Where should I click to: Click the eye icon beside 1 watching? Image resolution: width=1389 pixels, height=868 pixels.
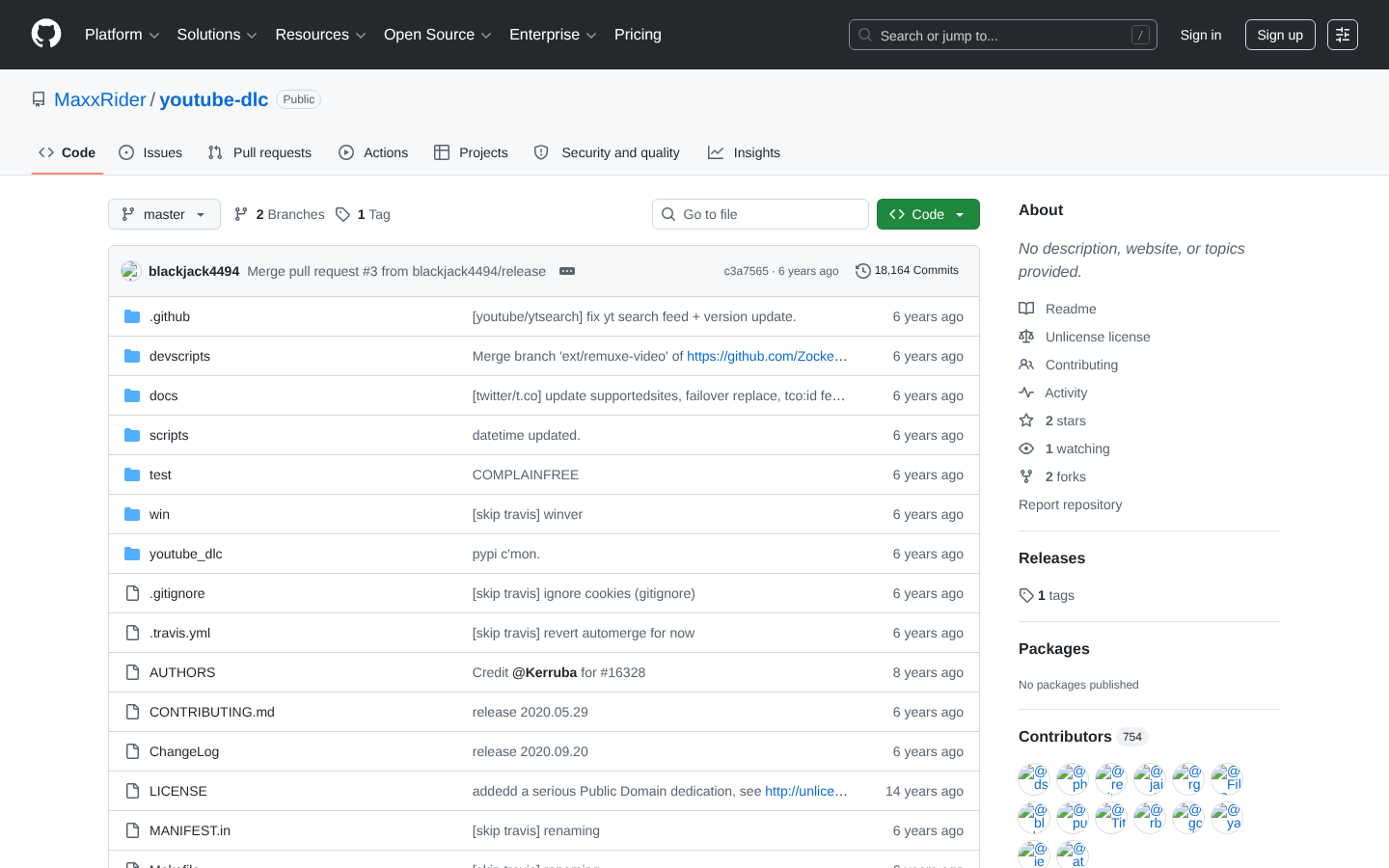[x=1026, y=448]
